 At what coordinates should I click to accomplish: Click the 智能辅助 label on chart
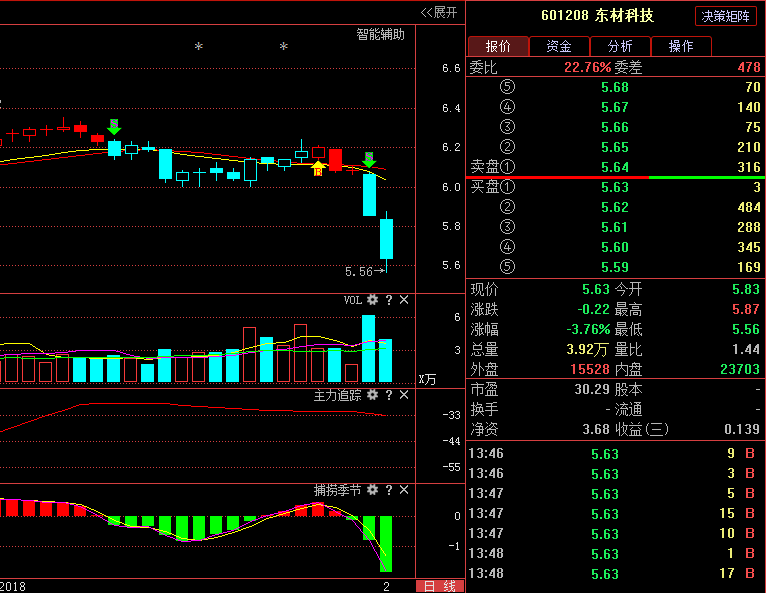tap(381, 34)
